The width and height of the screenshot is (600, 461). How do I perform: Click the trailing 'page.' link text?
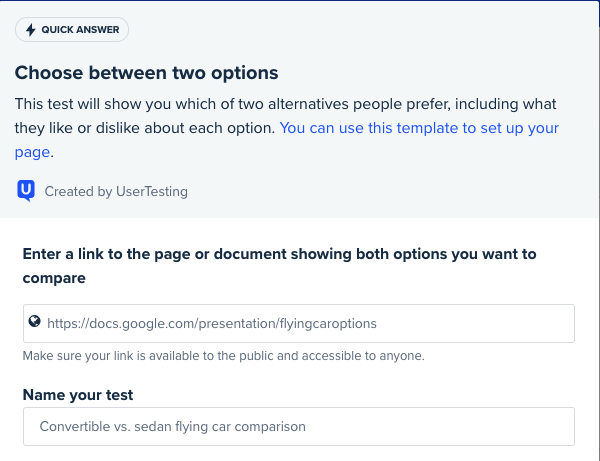point(33,152)
